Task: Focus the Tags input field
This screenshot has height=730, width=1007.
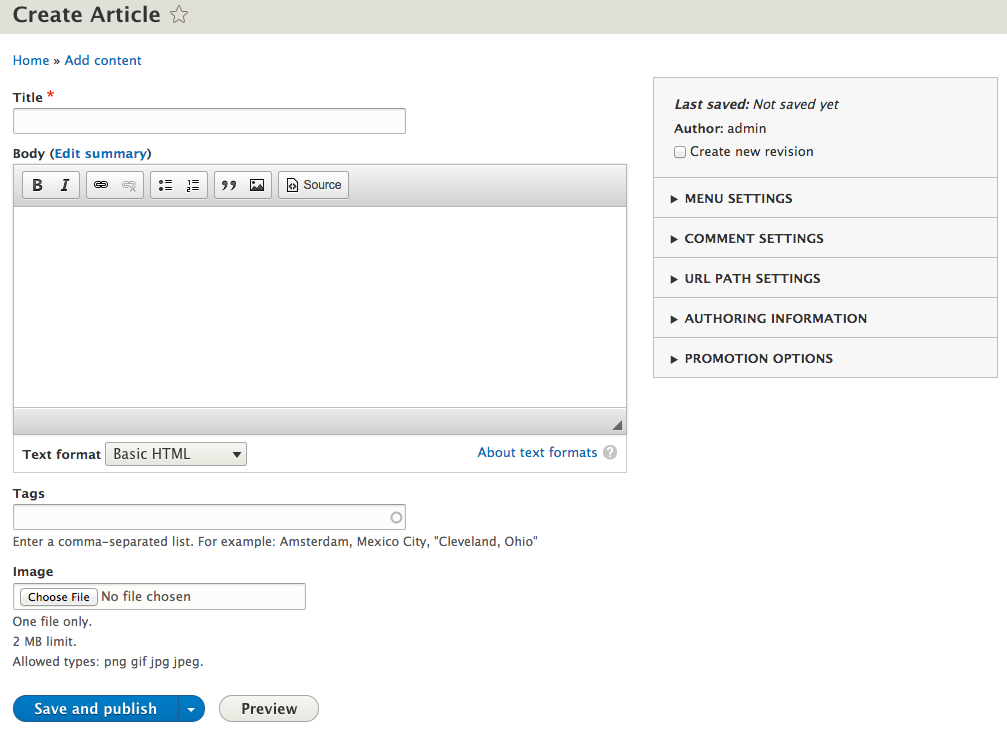Action: click(x=209, y=517)
